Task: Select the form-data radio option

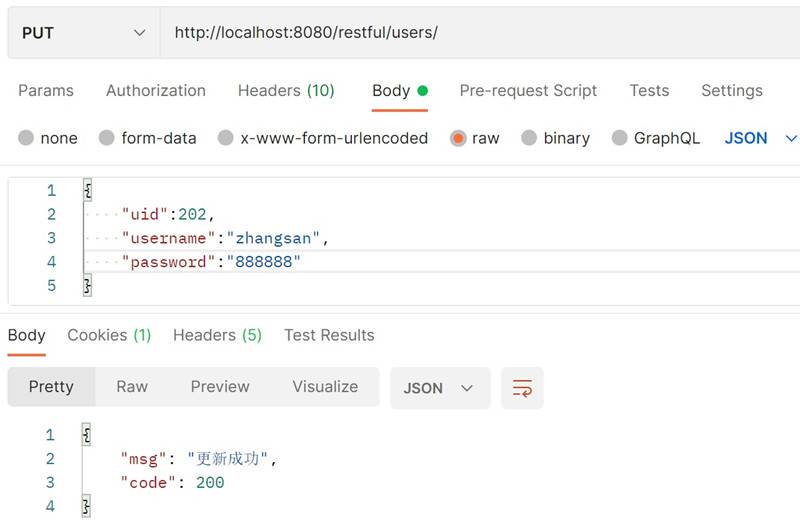Action: [107, 138]
